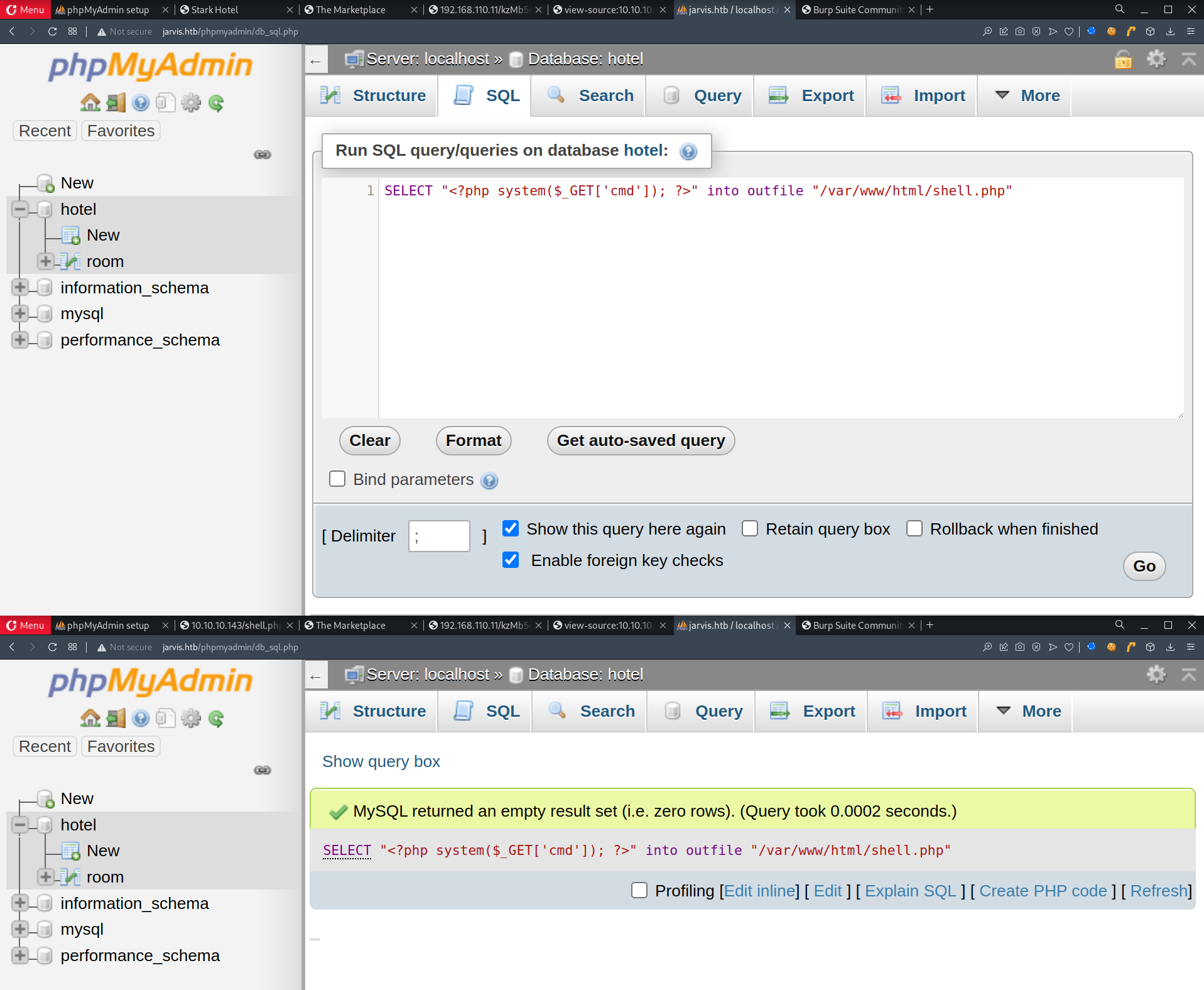
Task: Click the Clear button
Action: coord(369,440)
